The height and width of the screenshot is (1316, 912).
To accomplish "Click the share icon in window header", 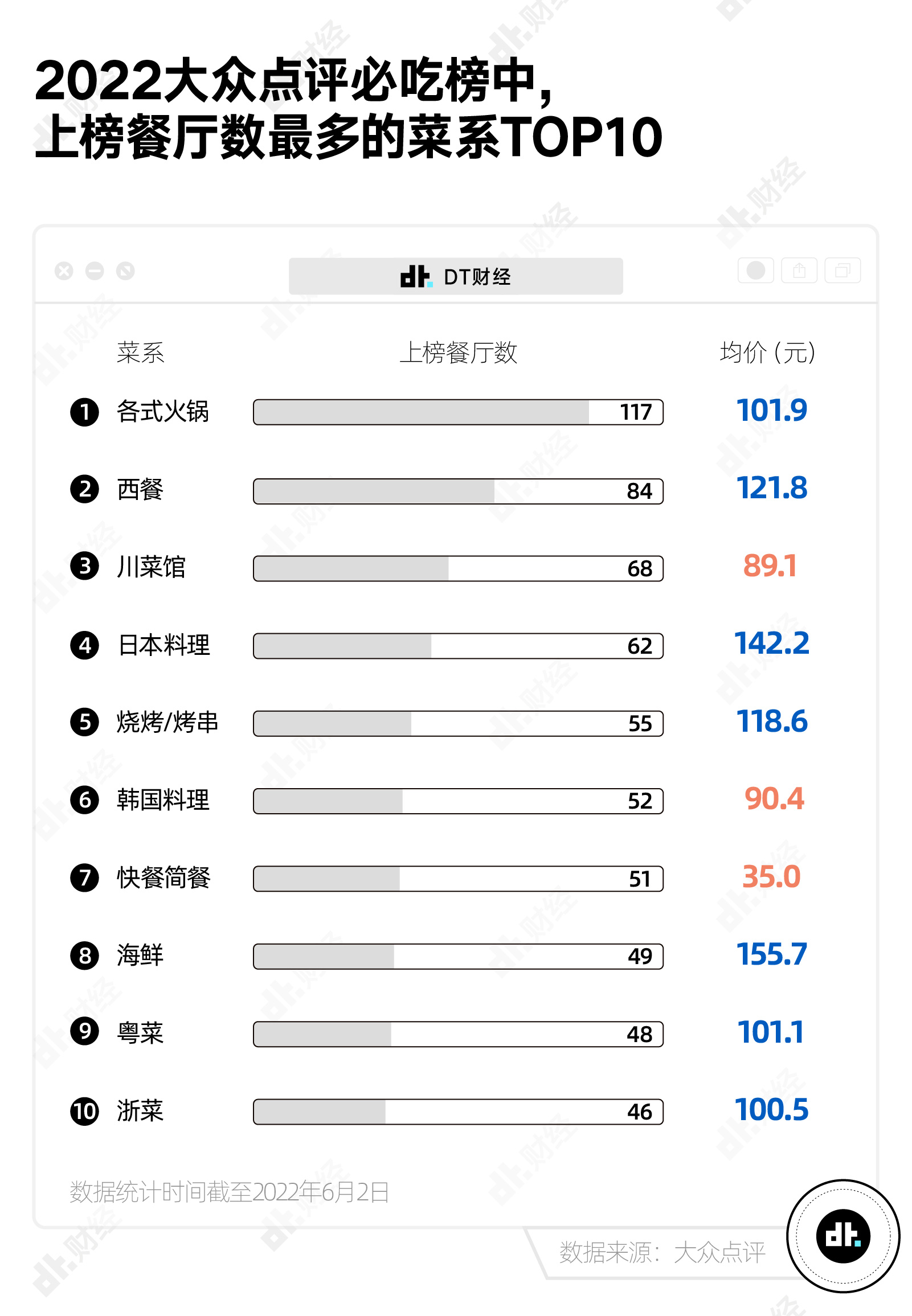I will coord(799,270).
